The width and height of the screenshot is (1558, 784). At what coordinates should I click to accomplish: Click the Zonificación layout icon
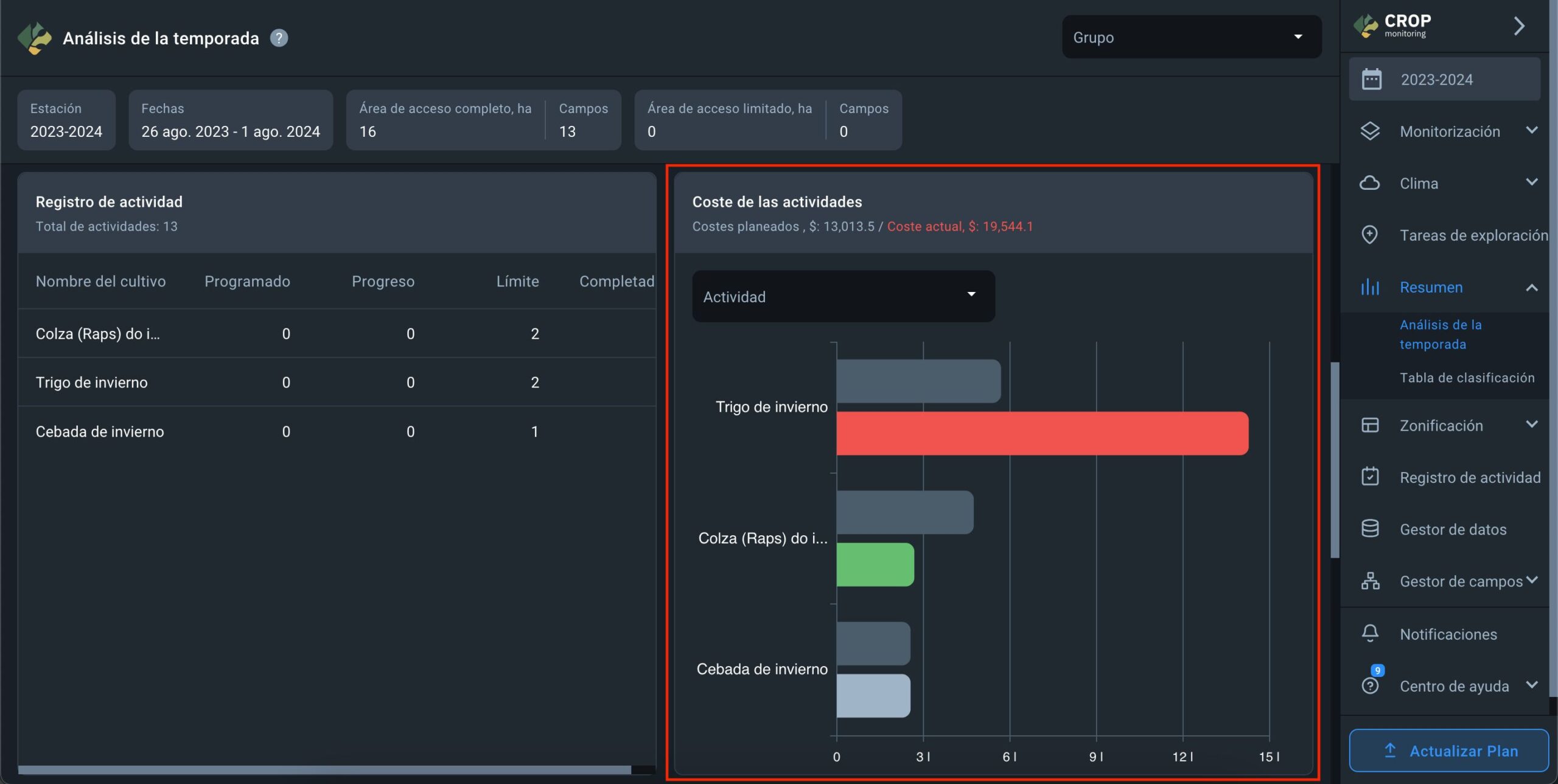pos(1370,425)
